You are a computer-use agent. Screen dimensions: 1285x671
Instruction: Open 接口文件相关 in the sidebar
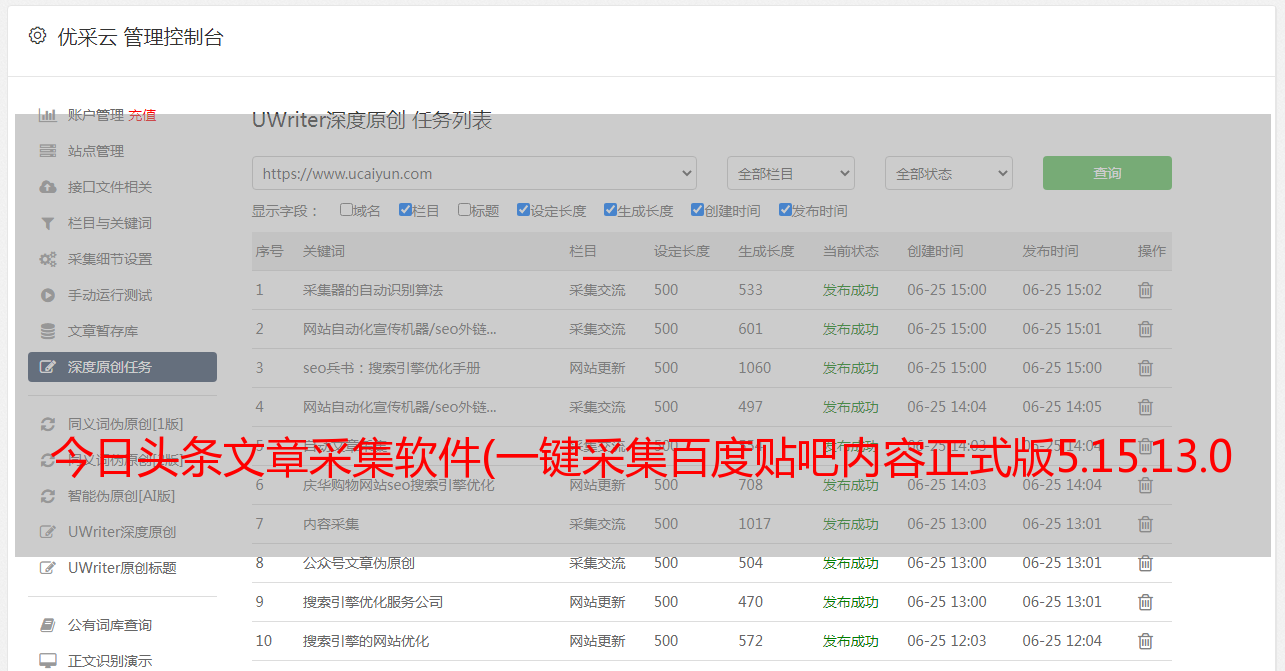(110, 187)
